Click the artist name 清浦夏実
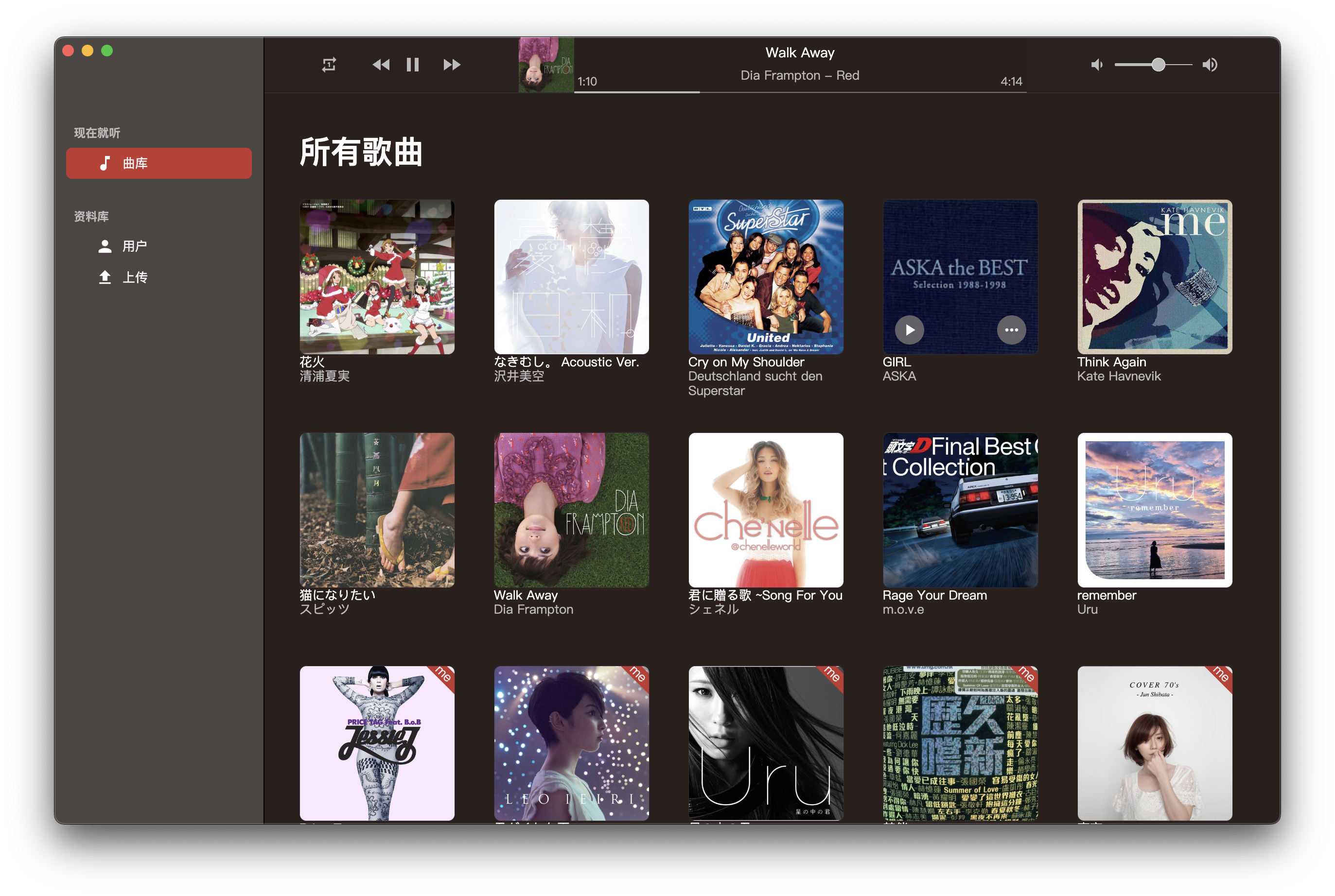 (x=325, y=376)
